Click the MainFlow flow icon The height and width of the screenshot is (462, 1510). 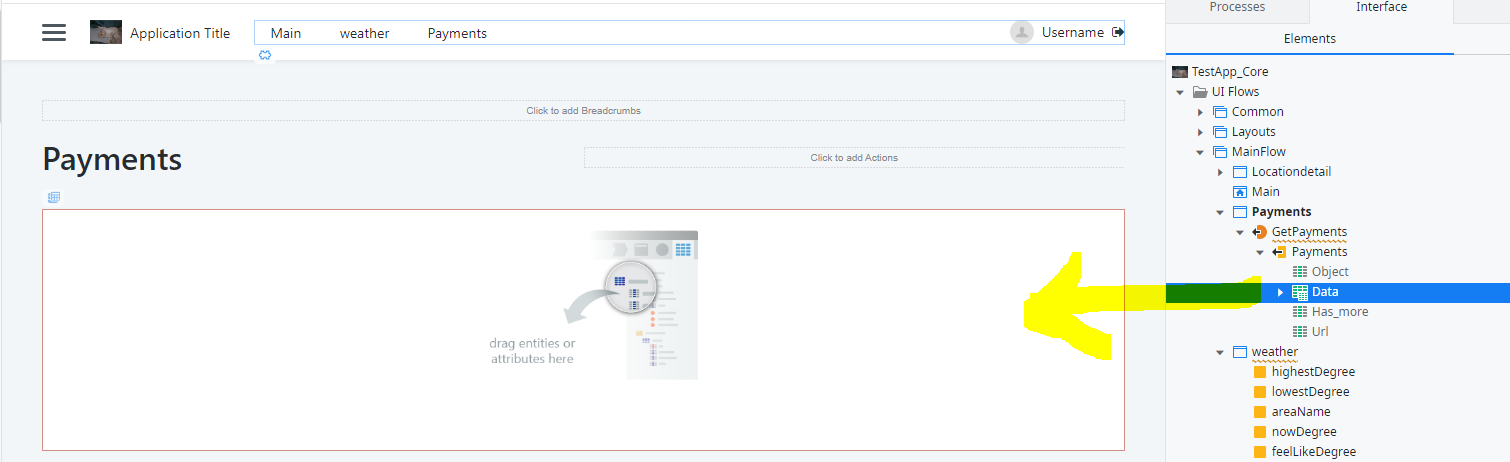tap(1220, 152)
